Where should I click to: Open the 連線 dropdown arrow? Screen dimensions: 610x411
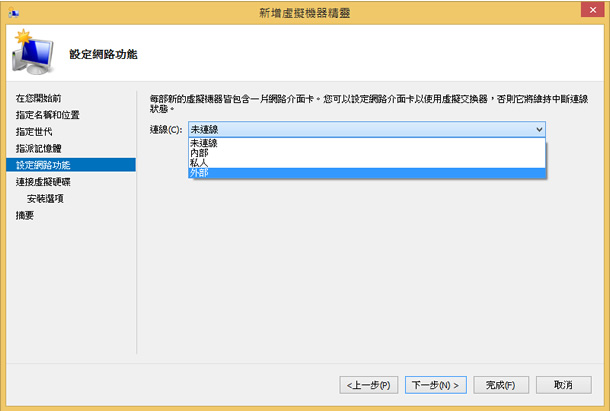click(x=539, y=129)
